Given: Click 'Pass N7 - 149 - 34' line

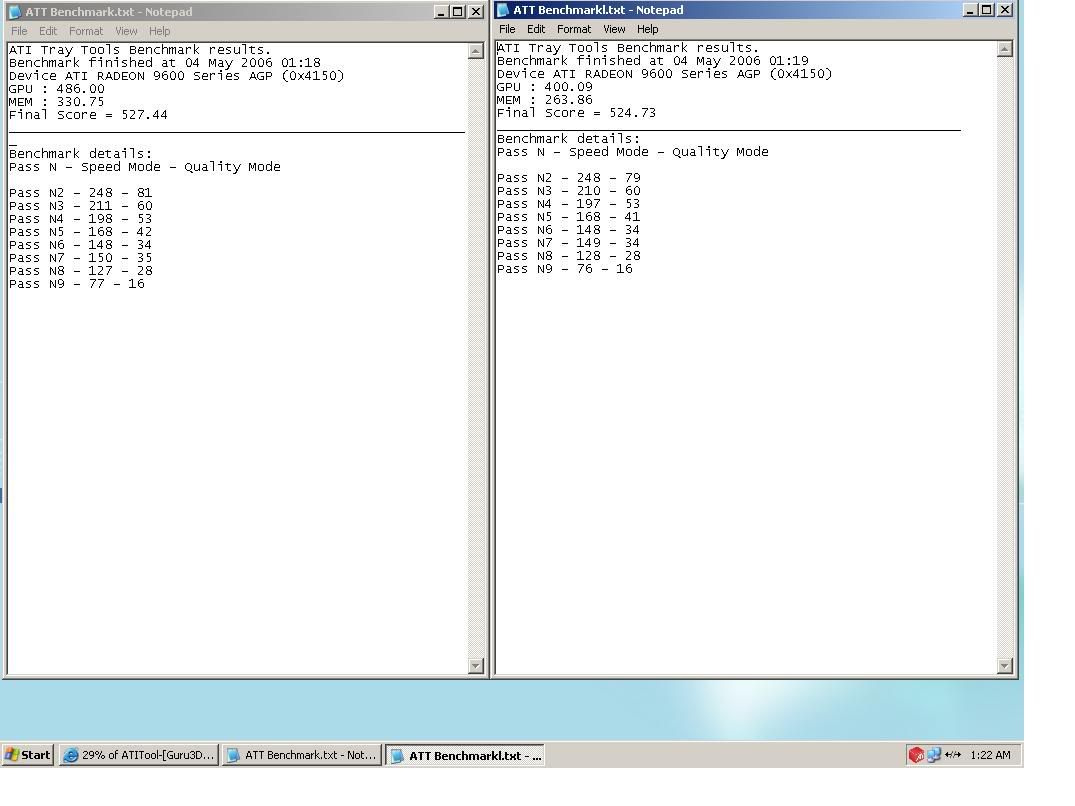Looking at the screenshot, I should point(569,243).
